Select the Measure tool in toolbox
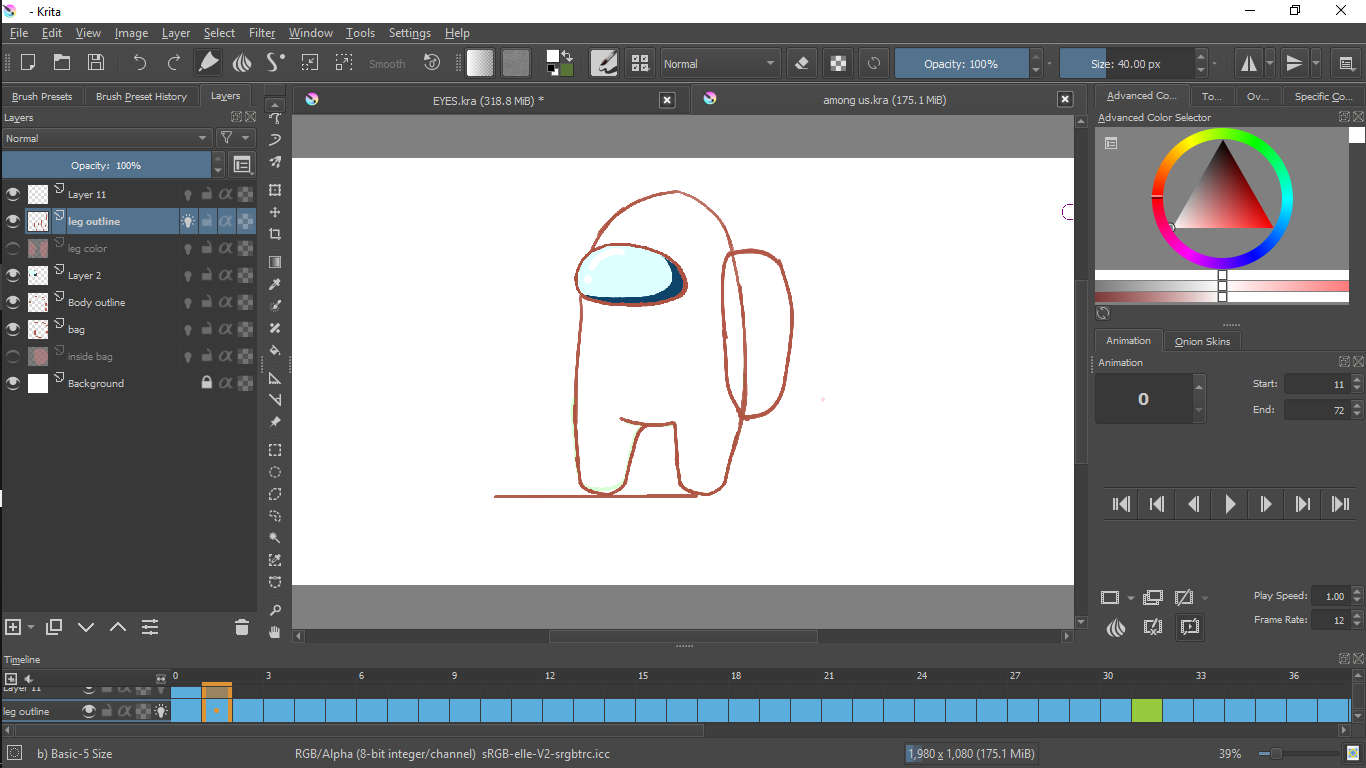1366x768 pixels. [275, 400]
